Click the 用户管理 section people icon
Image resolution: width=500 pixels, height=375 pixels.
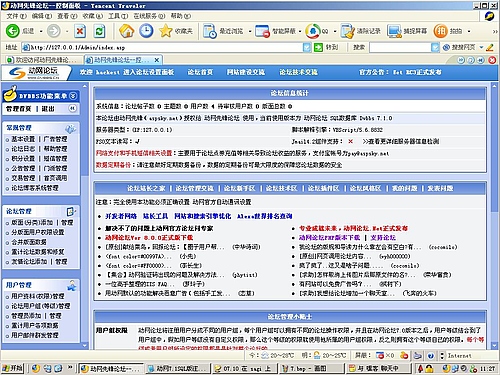pos(71,286)
